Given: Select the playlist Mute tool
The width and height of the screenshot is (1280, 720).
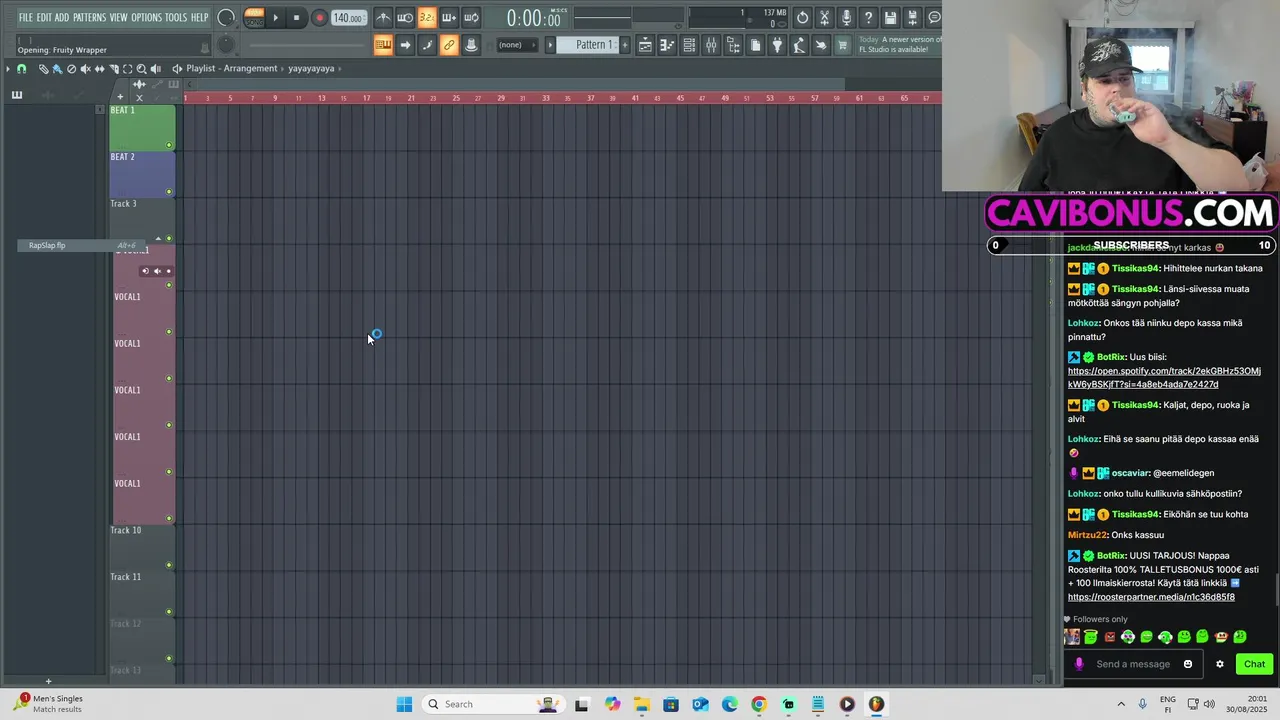Looking at the screenshot, I should click(x=85, y=69).
